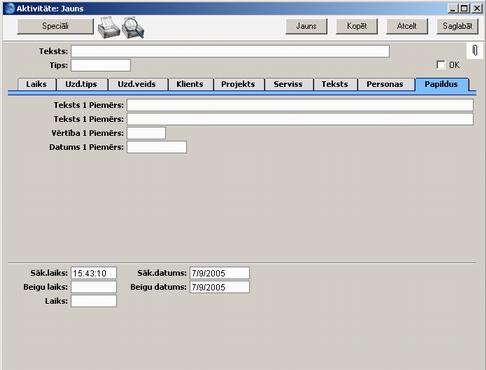Switch to the Laiks tab

[36, 84]
